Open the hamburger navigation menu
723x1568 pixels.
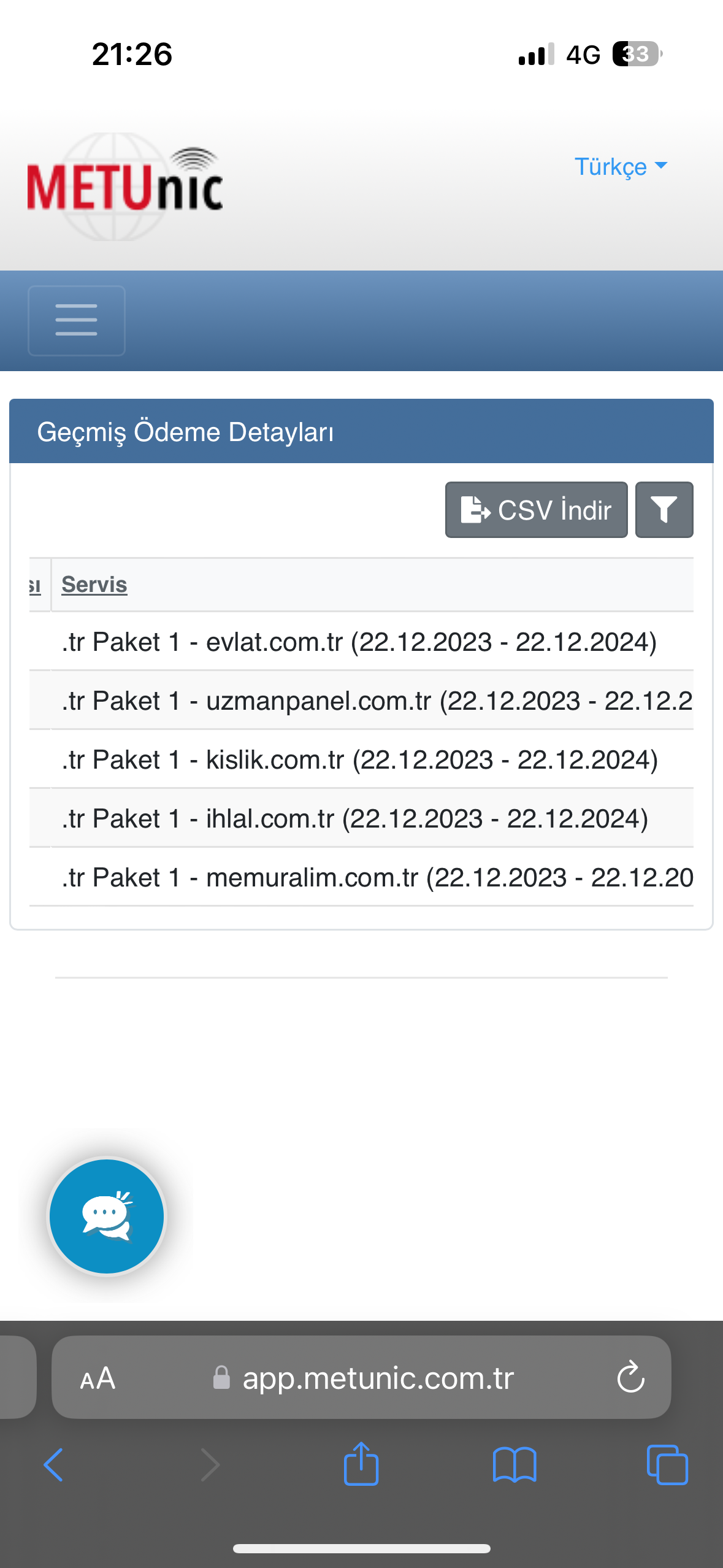click(77, 320)
